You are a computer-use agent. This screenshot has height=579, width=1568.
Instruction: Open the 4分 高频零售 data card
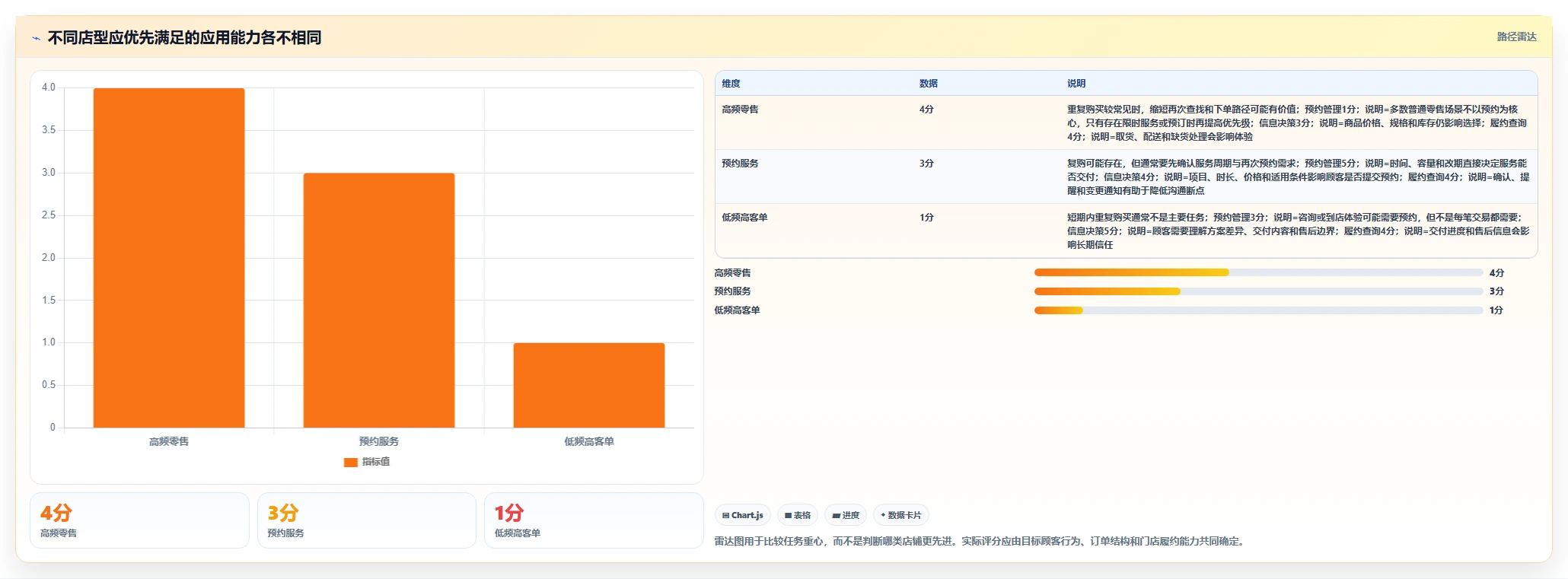click(140, 520)
